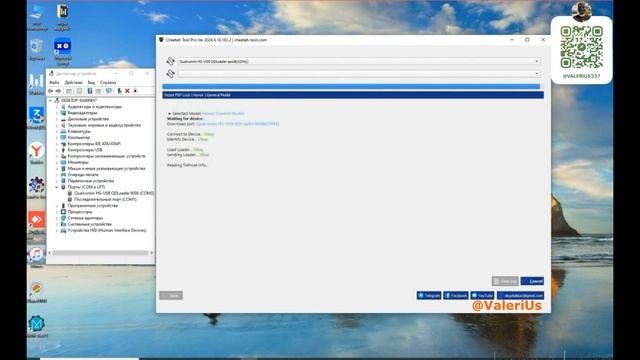Viewport: 640px width, 360px height.
Task: Click the green update driver toolbar icon
Action: coord(119,91)
